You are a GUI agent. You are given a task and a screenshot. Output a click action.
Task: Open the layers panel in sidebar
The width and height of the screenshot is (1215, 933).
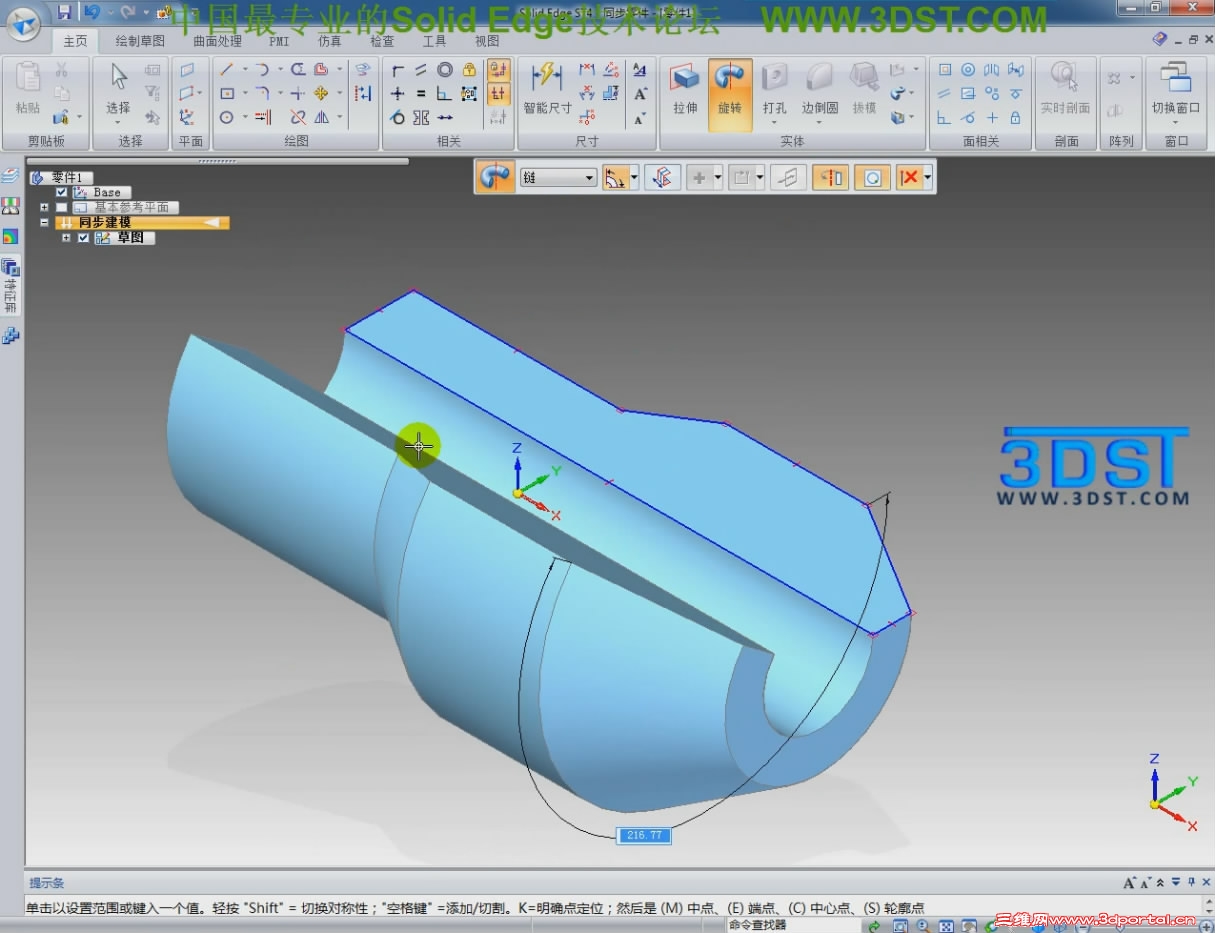tap(10, 177)
